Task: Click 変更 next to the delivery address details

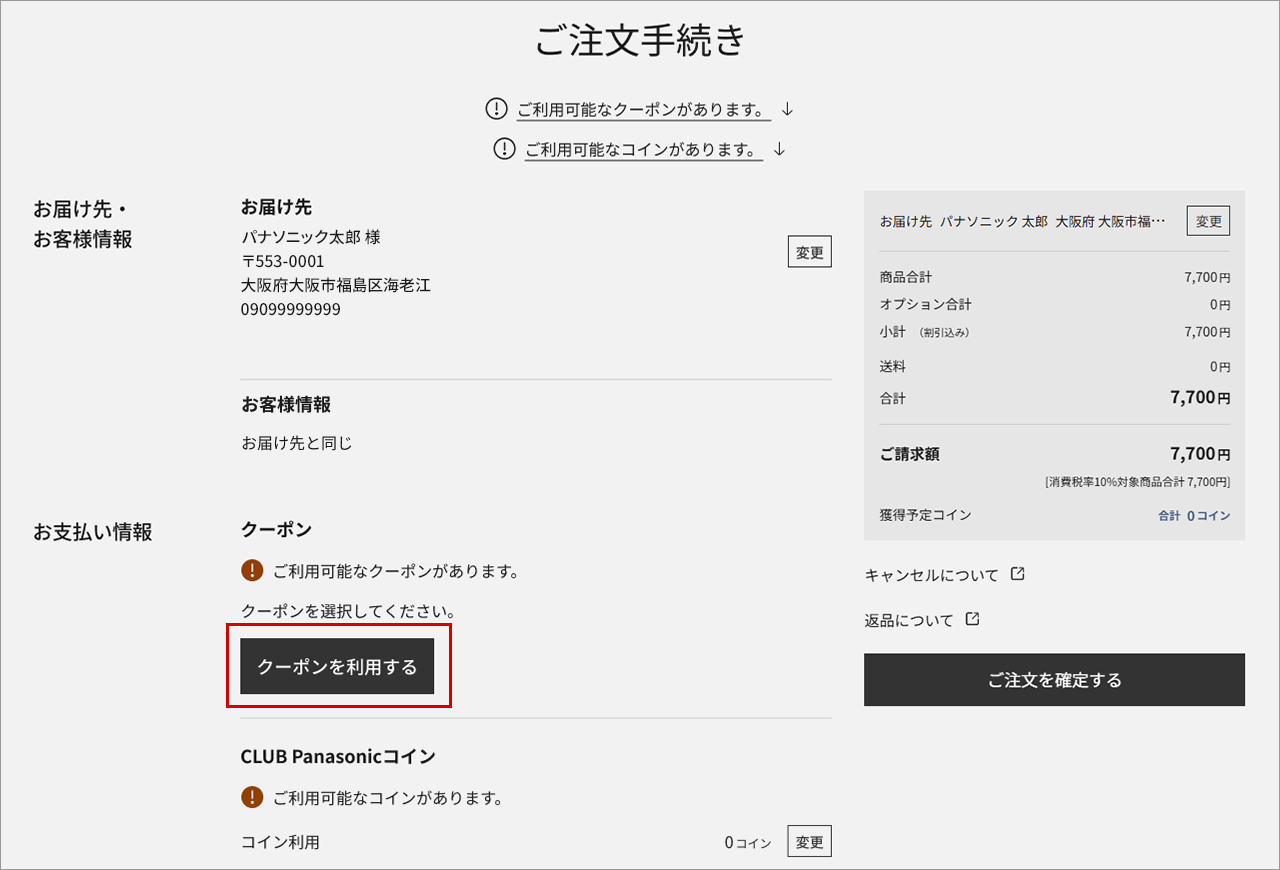Action: pyautogui.click(x=809, y=251)
